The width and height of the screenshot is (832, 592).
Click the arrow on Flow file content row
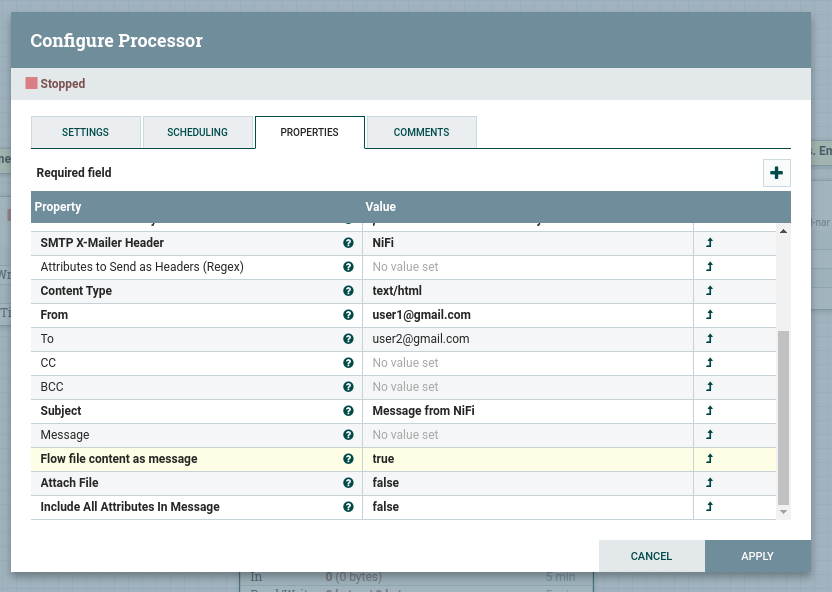tap(708, 459)
